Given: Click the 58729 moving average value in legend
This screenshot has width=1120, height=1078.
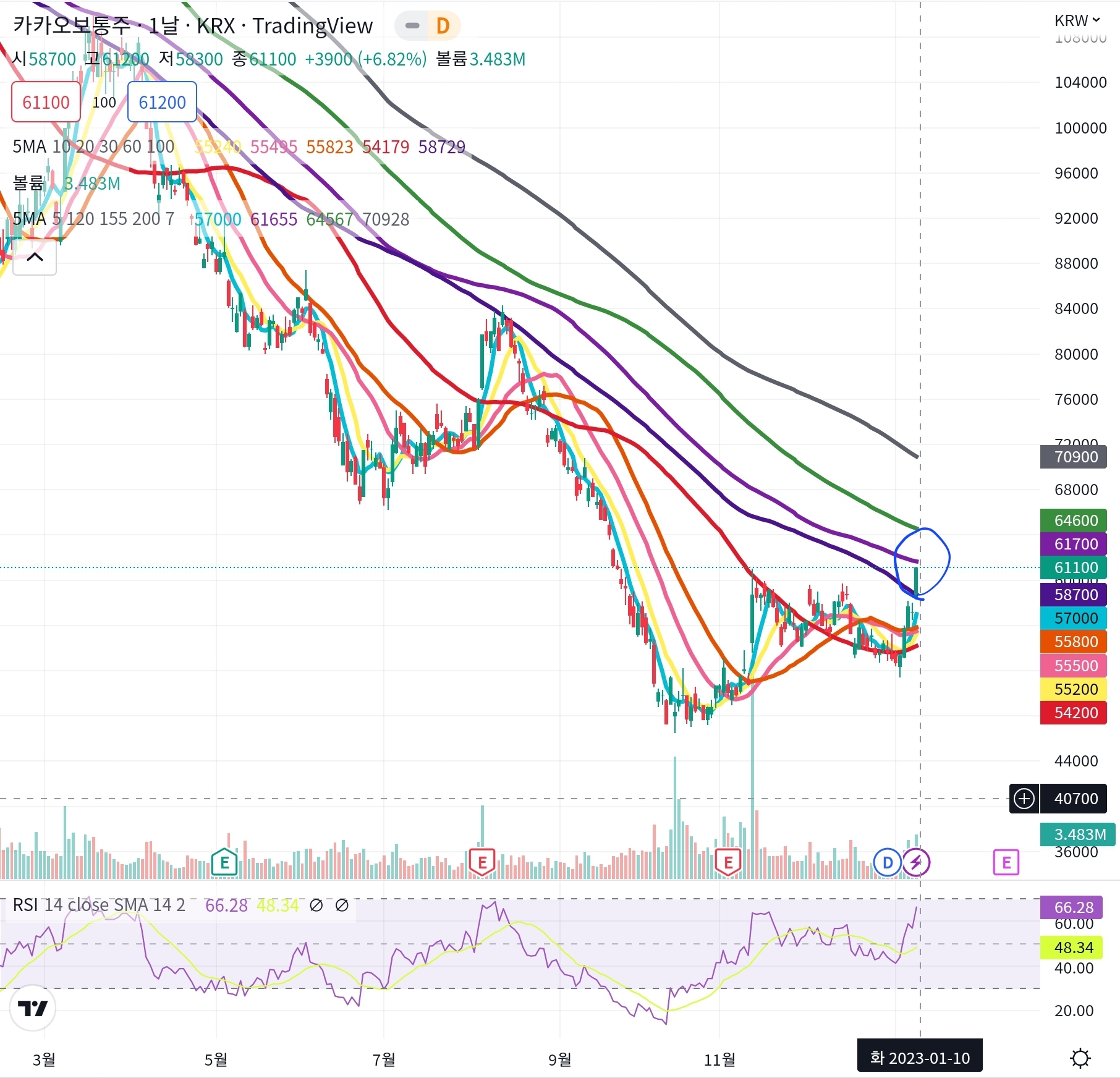Looking at the screenshot, I should pos(441,147).
